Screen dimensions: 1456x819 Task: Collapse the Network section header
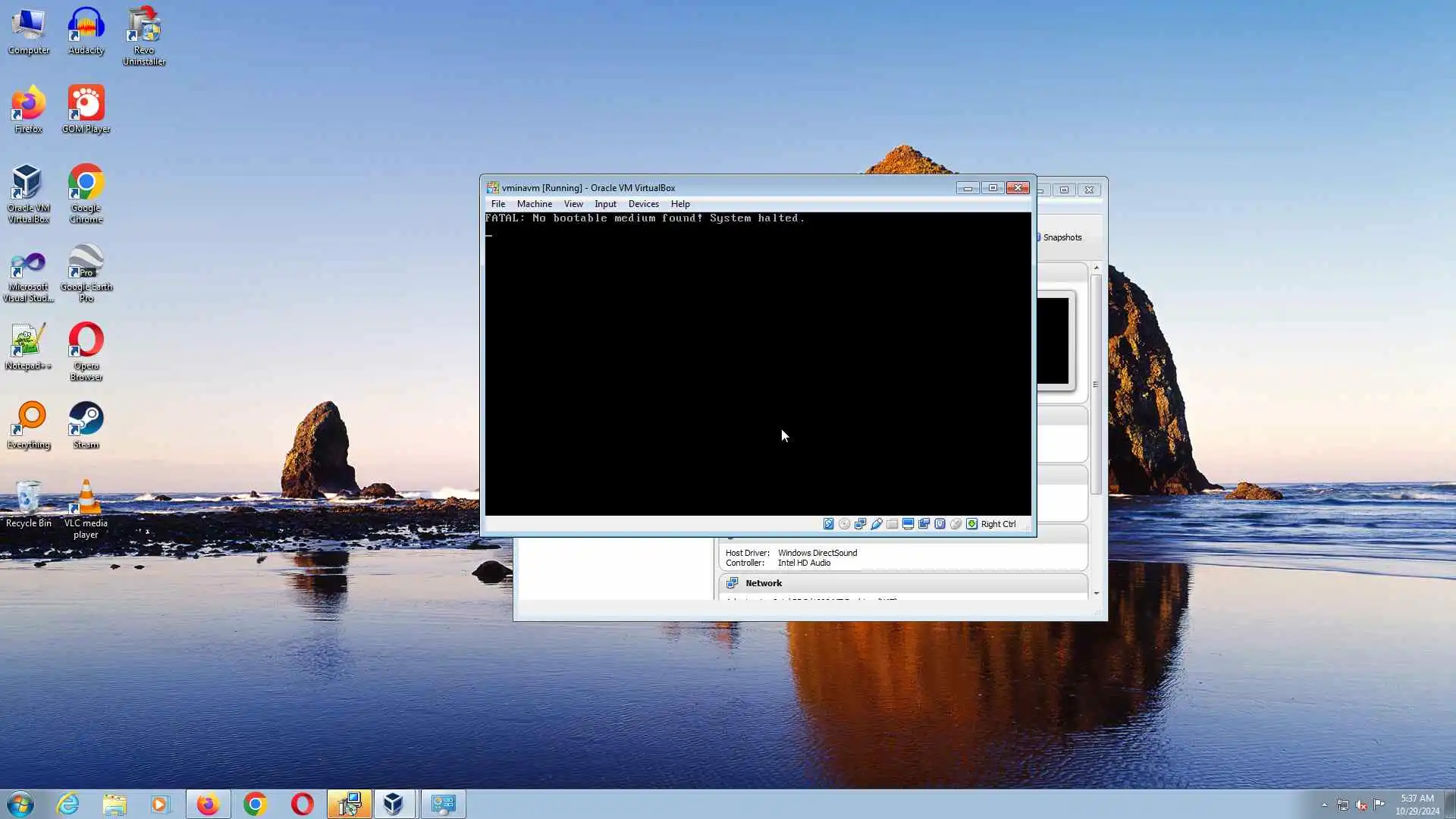coord(763,583)
